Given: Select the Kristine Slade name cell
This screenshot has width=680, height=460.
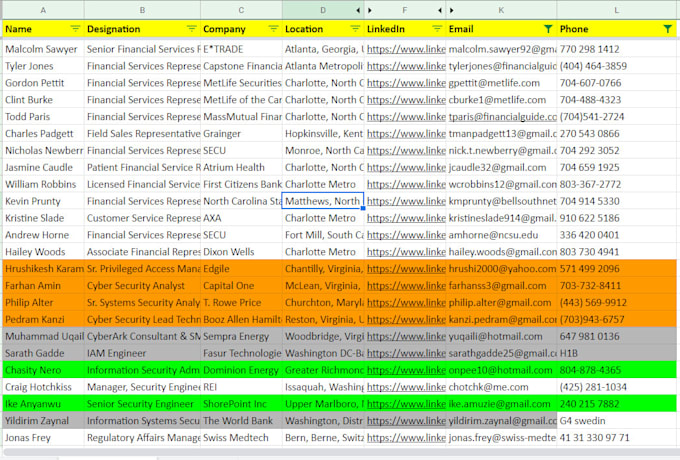Looking at the screenshot, I should [x=43, y=218].
